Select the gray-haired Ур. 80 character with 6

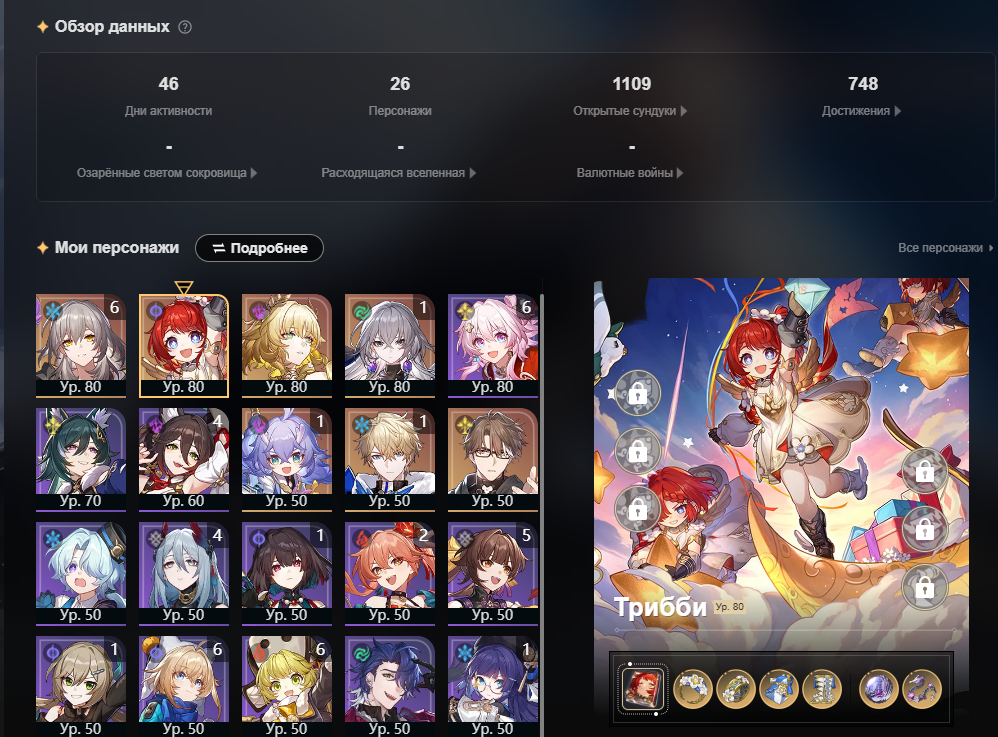81,346
